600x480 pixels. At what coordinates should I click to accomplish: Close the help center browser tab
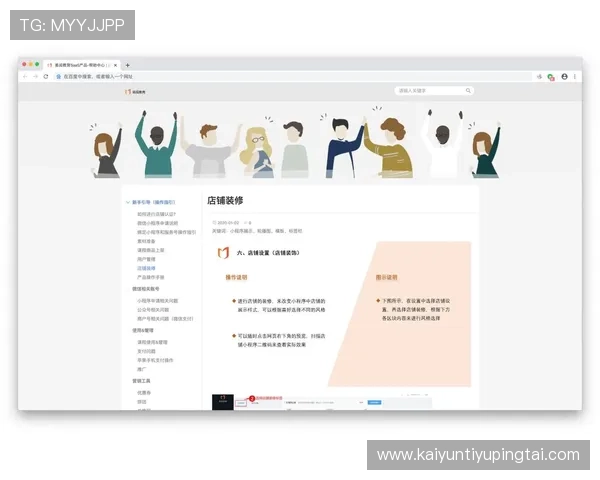pos(116,65)
